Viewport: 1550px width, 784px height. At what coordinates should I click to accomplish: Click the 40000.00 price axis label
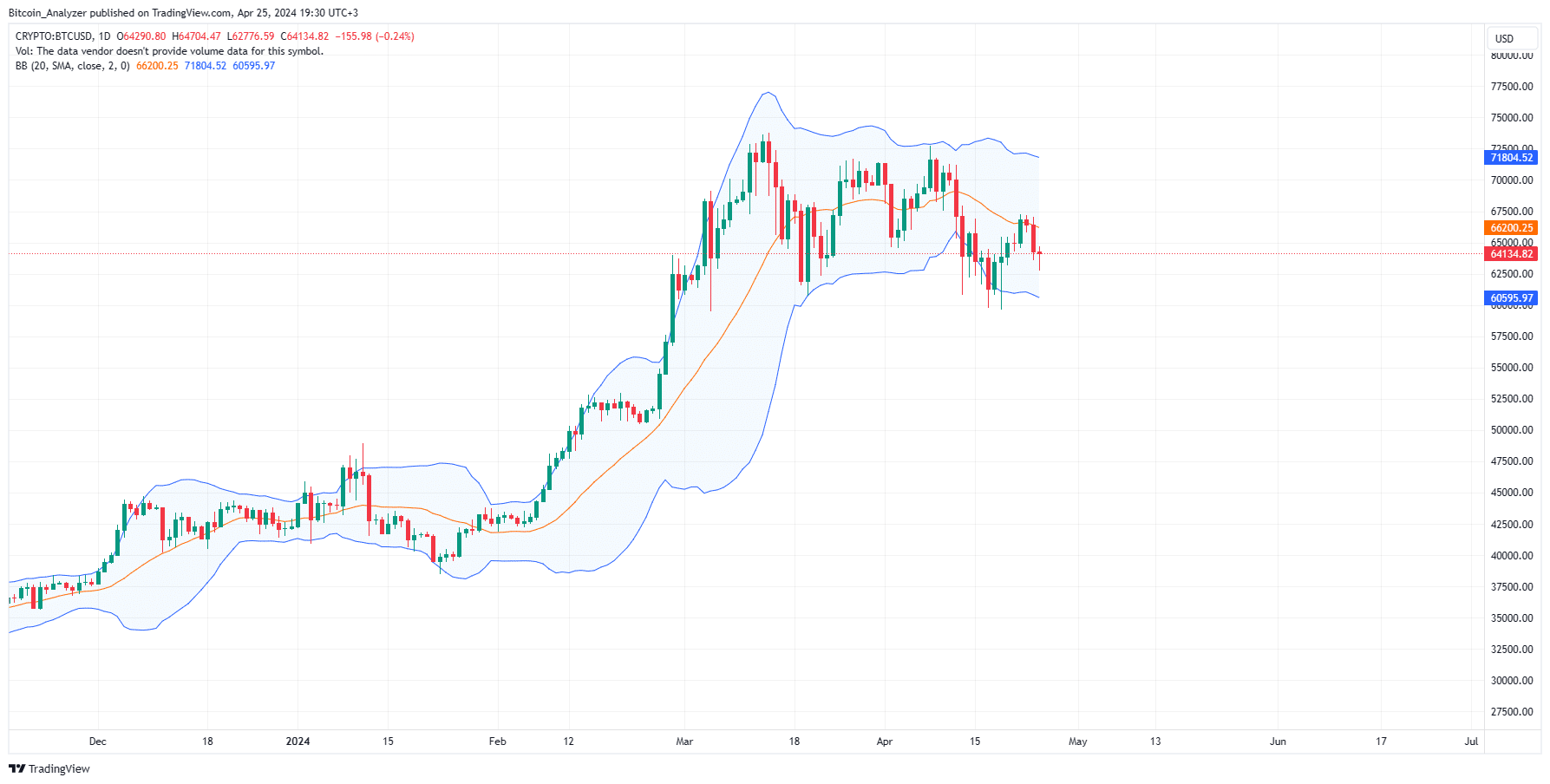1512,556
